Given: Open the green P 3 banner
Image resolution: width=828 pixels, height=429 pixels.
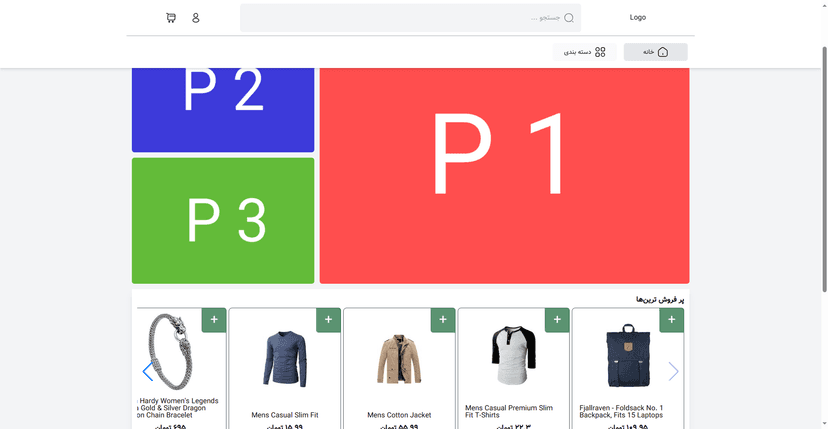Looking at the screenshot, I should click(x=223, y=220).
